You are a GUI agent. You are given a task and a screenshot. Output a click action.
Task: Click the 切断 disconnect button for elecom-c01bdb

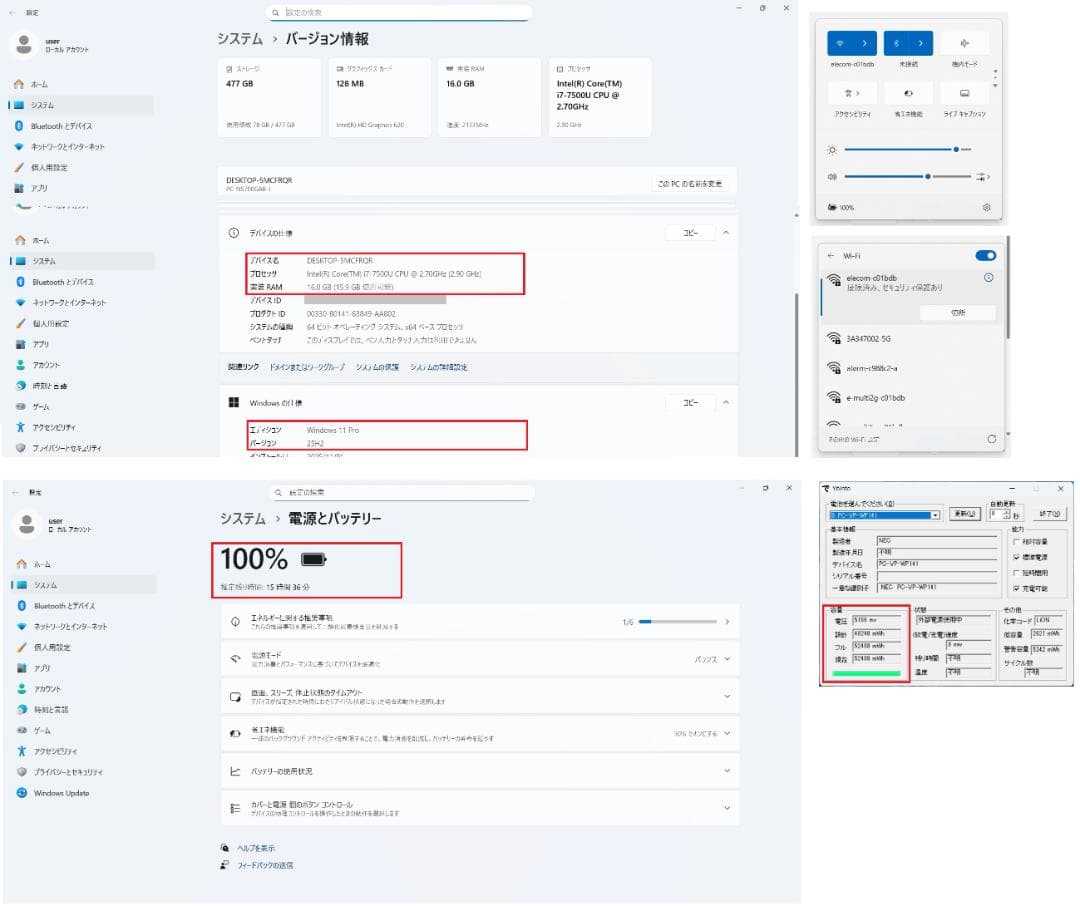coord(956,313)
